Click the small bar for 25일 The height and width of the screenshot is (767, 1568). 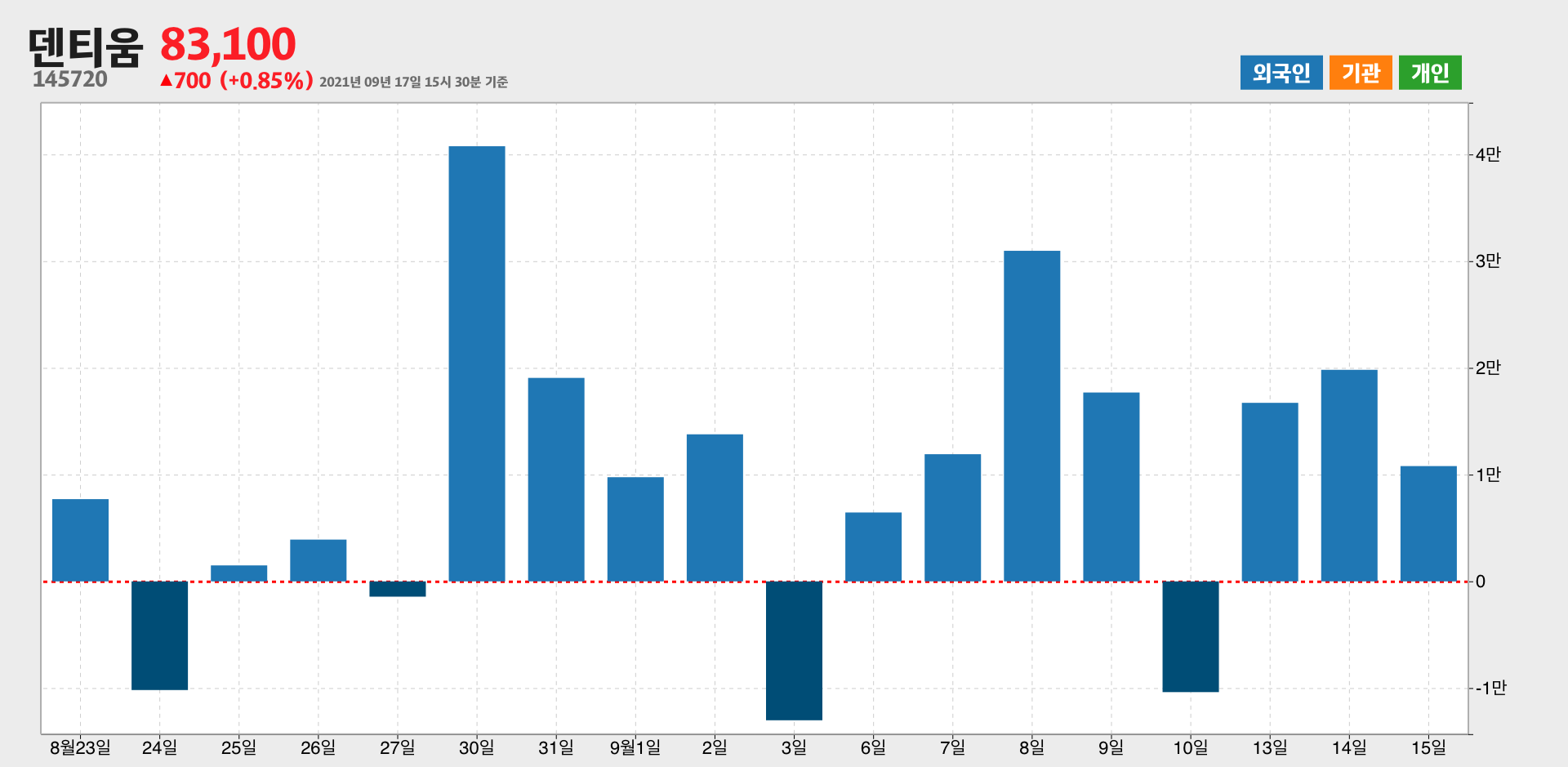coord(238,573)
